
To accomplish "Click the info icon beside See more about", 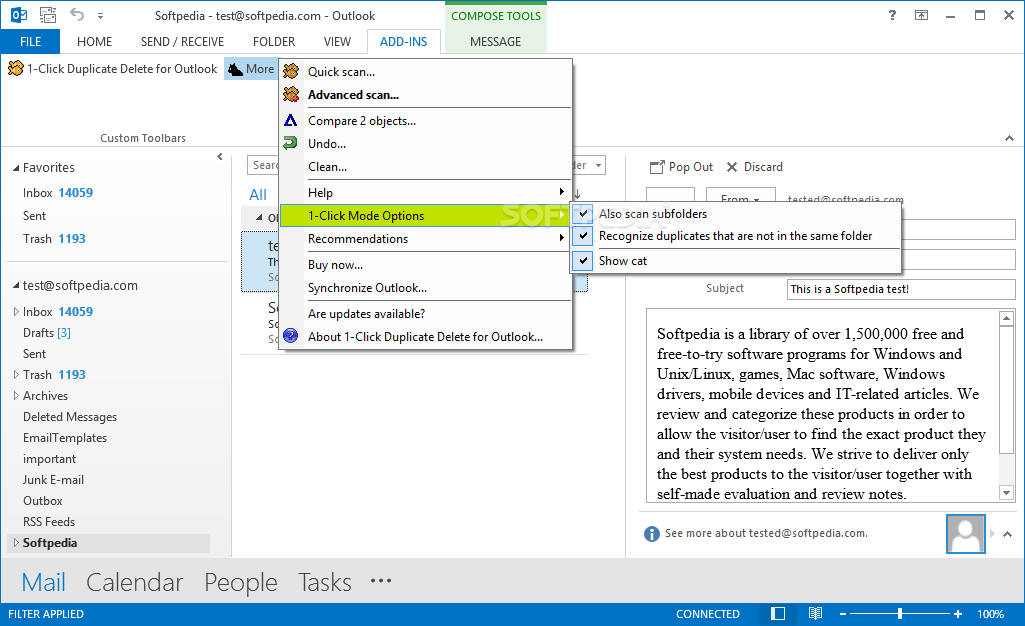I will 652,534.
